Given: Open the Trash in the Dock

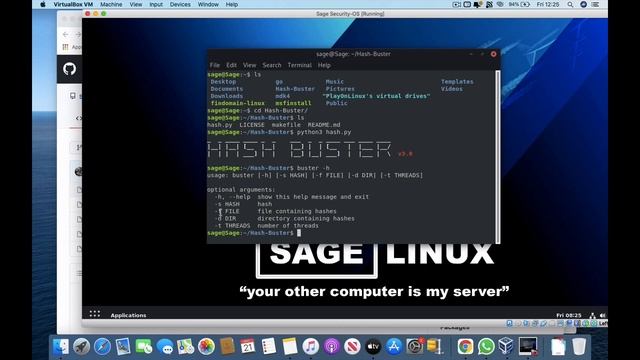Looking at the screenshot, I should pyautogui.click(x=579, y=347).
